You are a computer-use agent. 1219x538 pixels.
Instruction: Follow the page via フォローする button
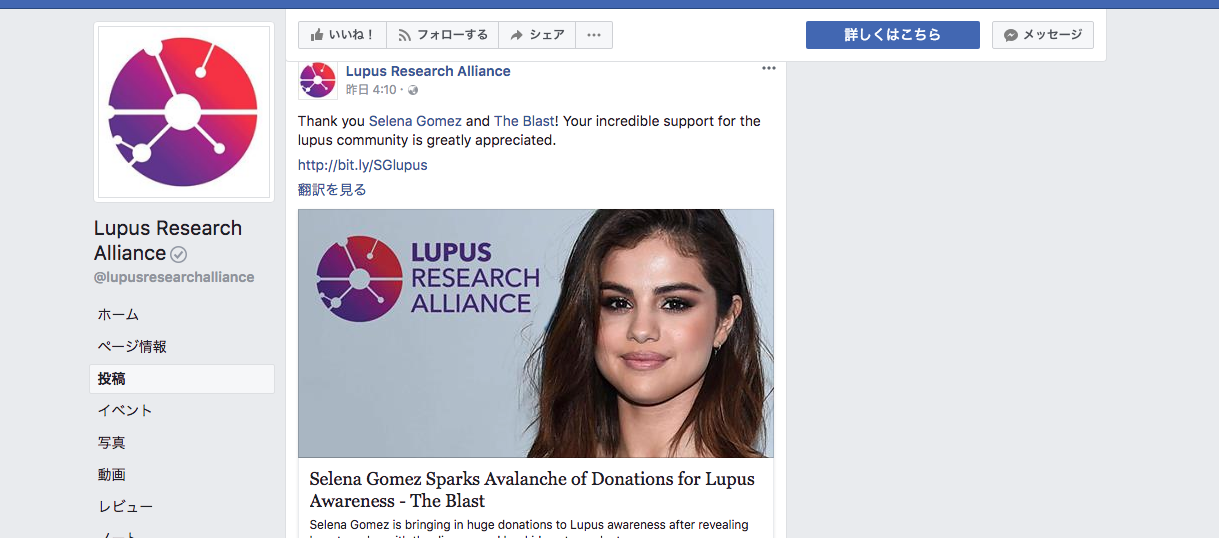[x=443, y=35]
